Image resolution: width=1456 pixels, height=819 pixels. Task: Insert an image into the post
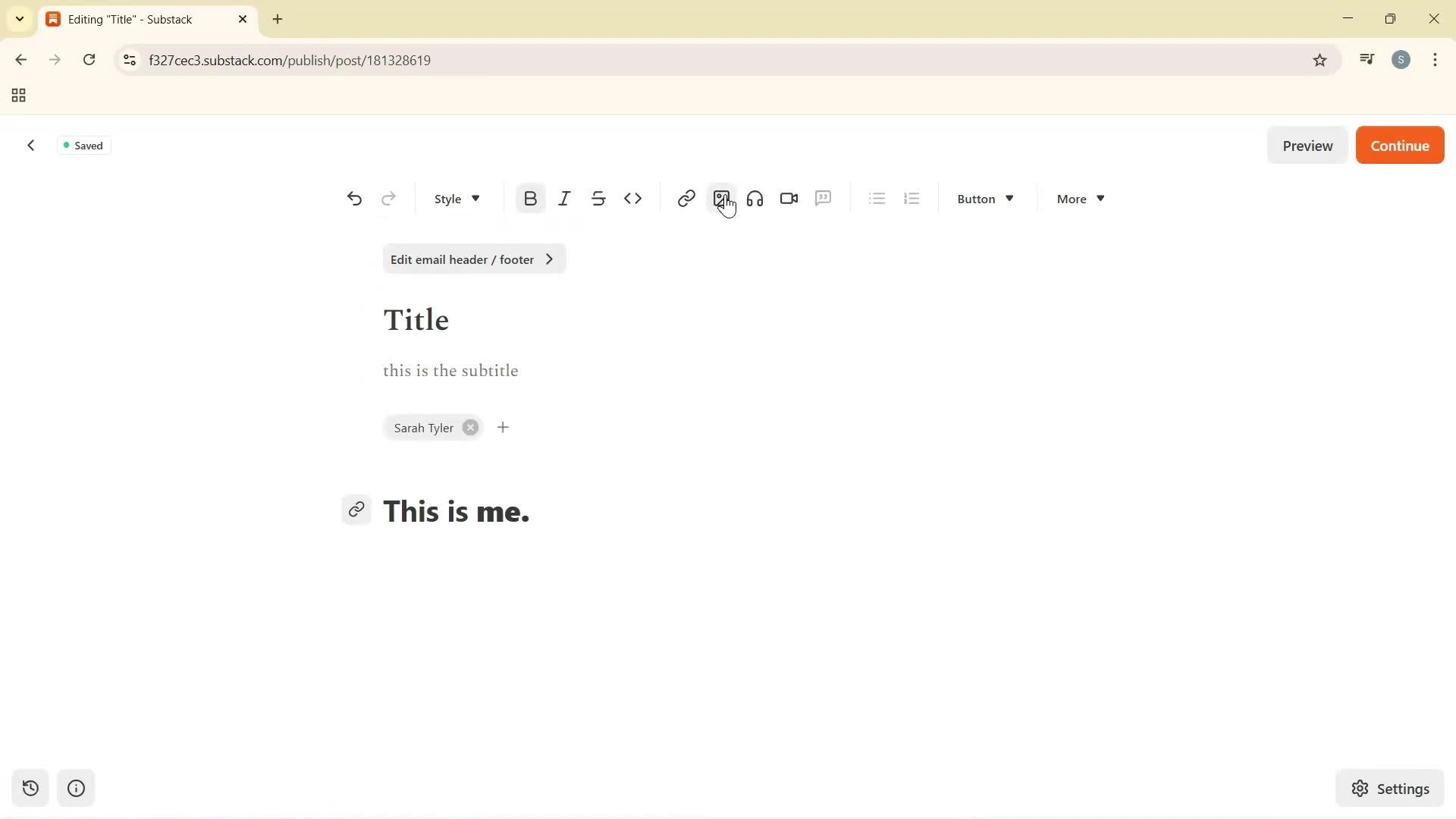coord(721,198)
